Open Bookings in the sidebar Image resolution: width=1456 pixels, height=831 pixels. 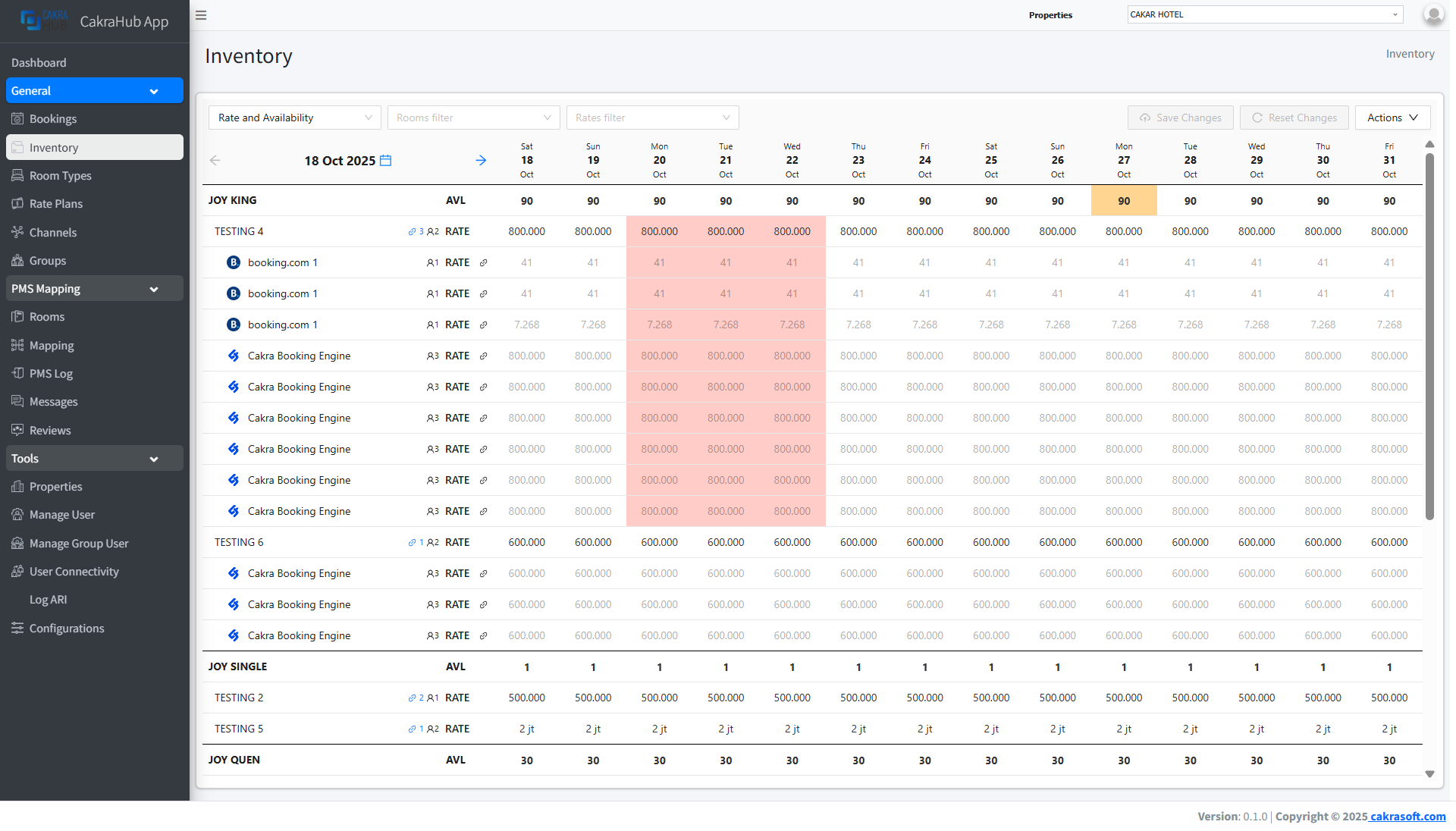53,119
